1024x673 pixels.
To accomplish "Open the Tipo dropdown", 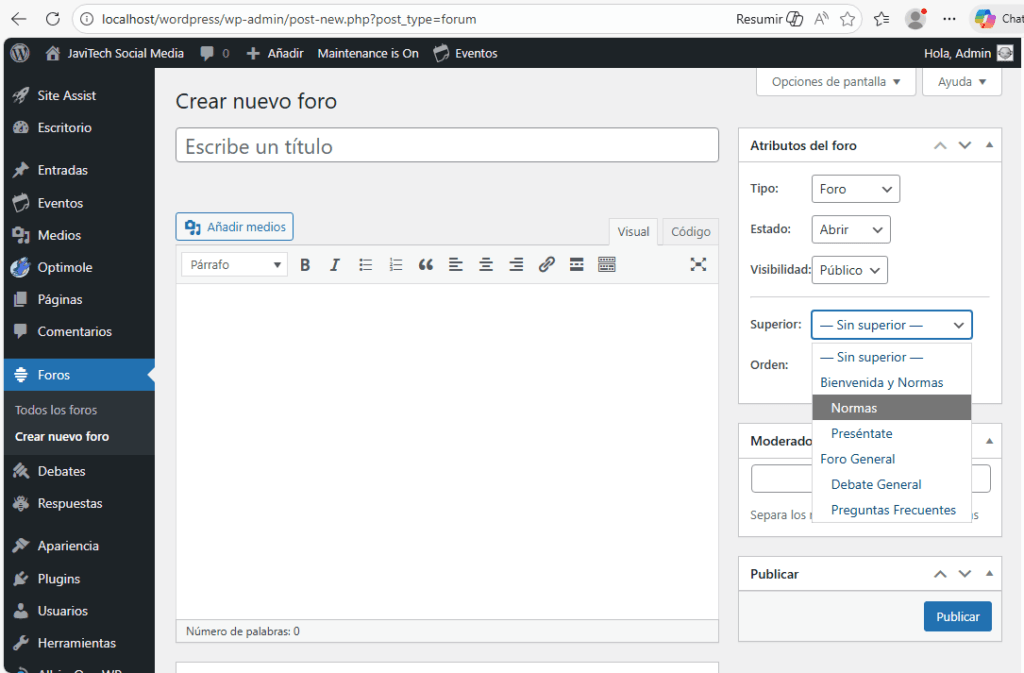I will click(x=855, y=189).
